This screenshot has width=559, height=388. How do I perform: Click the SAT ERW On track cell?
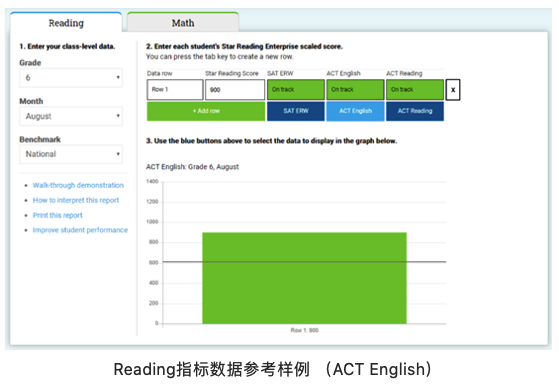[x=296, y=90]
